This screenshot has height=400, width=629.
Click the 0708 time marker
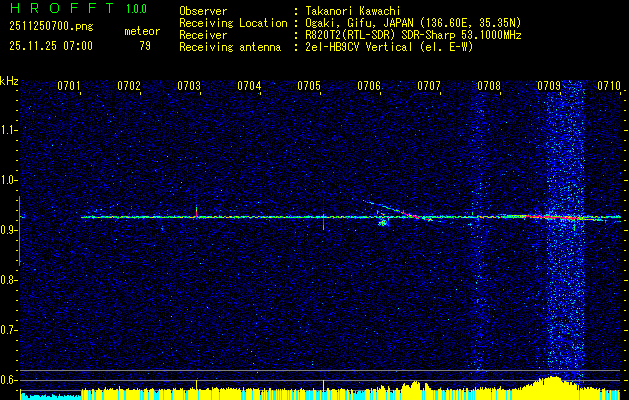point(489,85)
